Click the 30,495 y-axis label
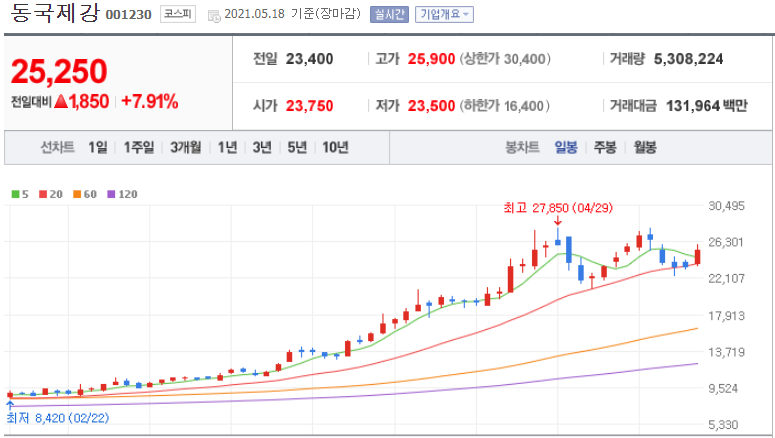The image size is (775, 438). click(x=726, y=206)
